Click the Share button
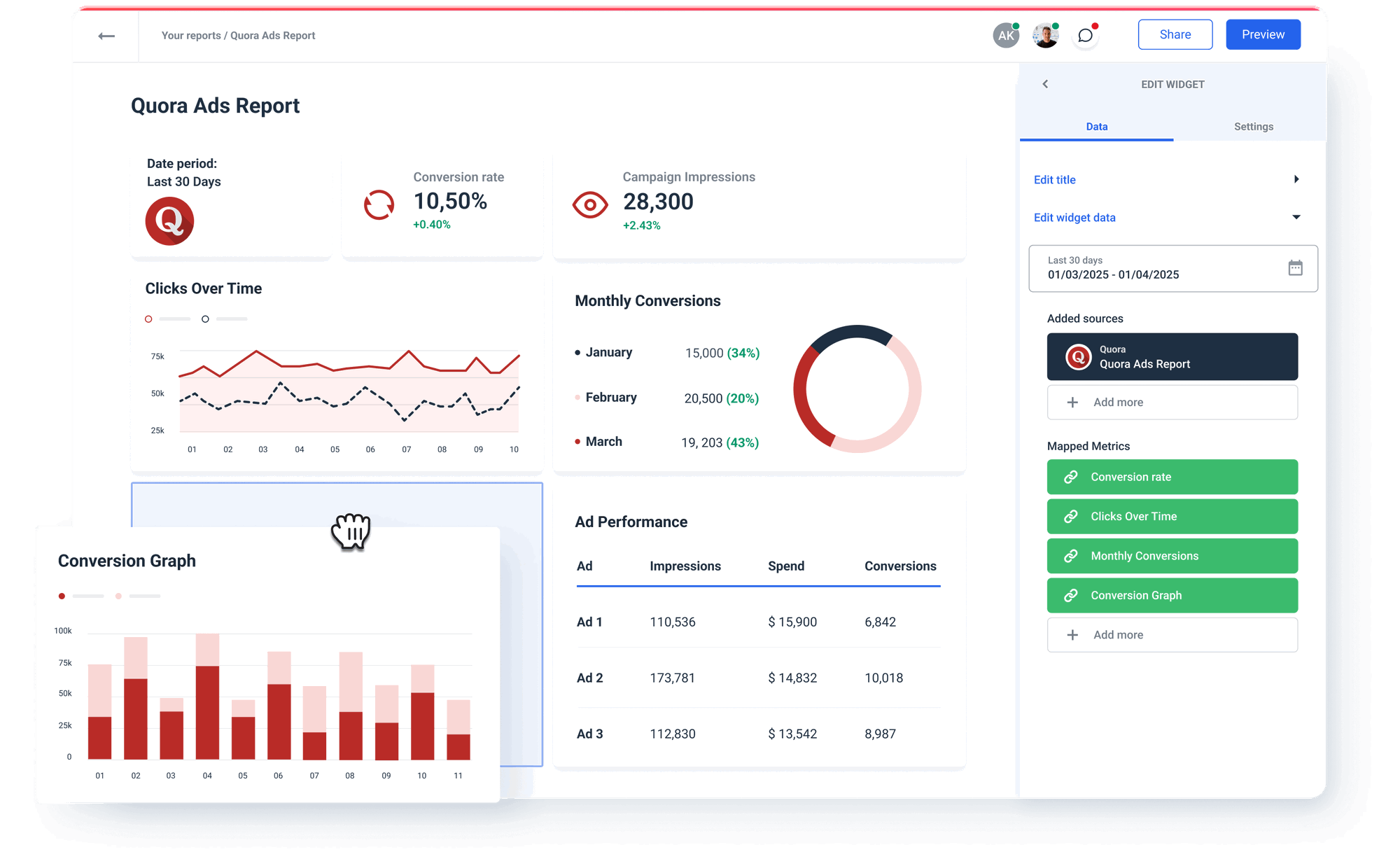The height and width of the screenshot is (852, 1400). click(1175, 34)
